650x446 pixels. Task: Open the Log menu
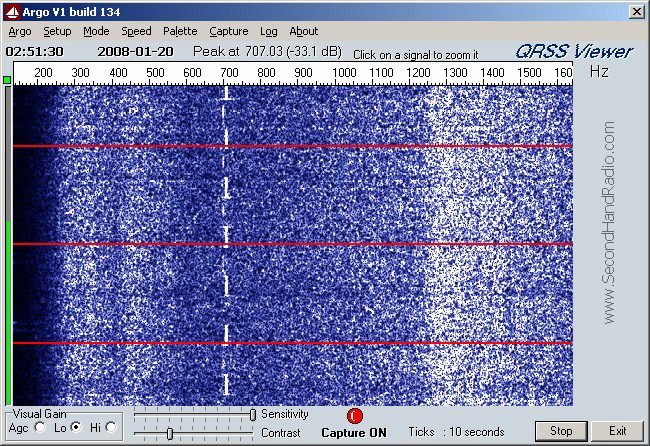point(269,32)
